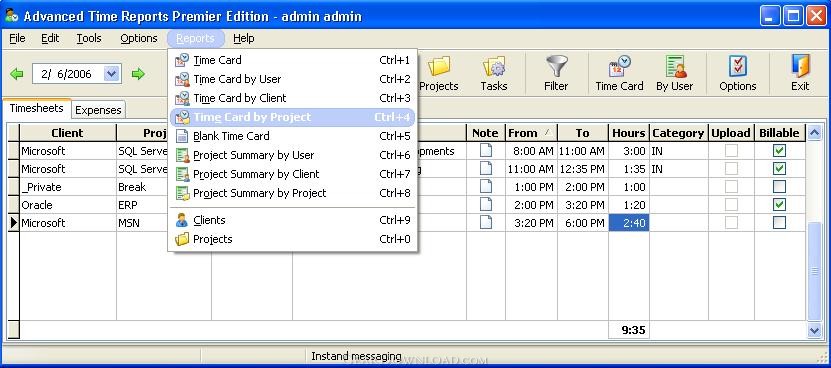Open the note icon for 3:20 PM row

coord(485,222)
